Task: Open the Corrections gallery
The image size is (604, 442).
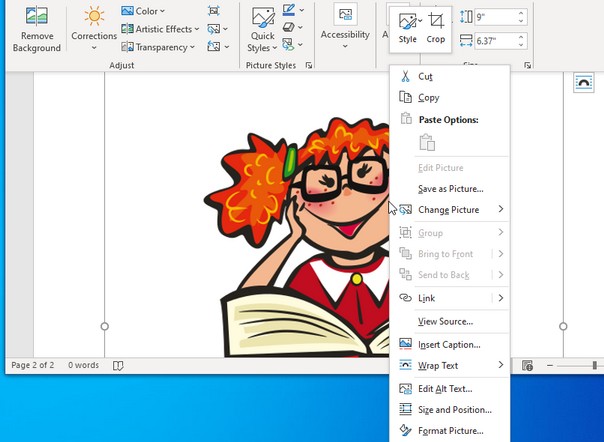Action: [94, 30]
